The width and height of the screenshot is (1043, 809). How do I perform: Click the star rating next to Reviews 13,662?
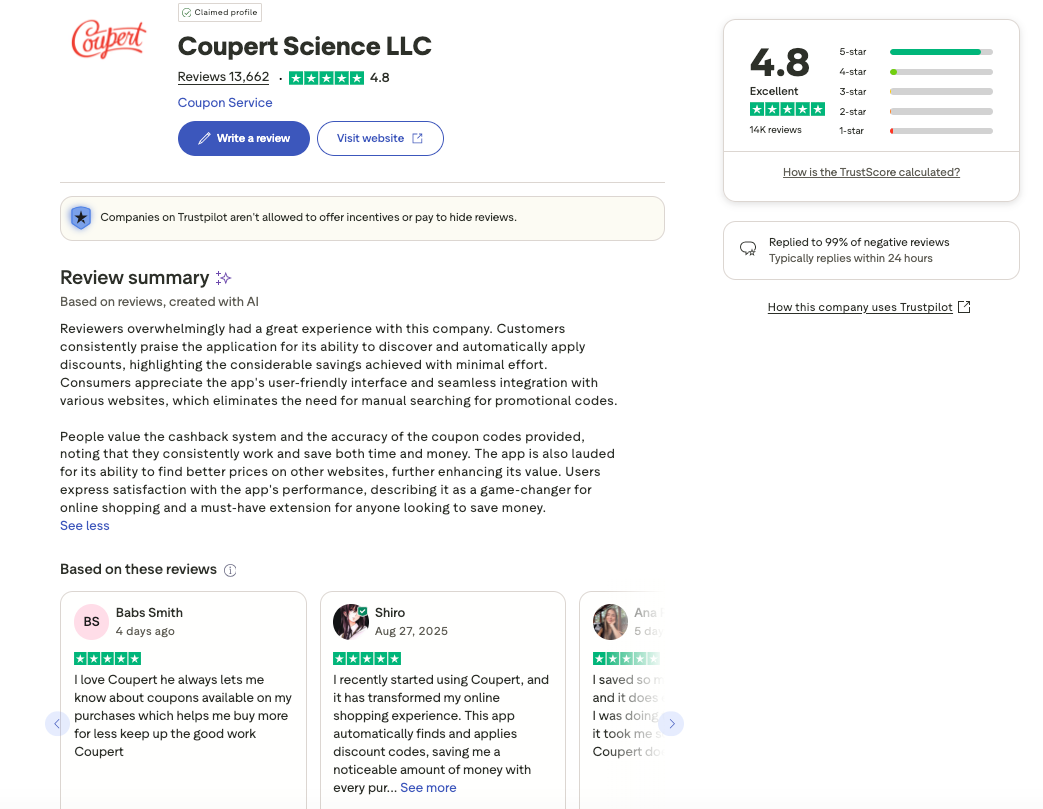327,78
